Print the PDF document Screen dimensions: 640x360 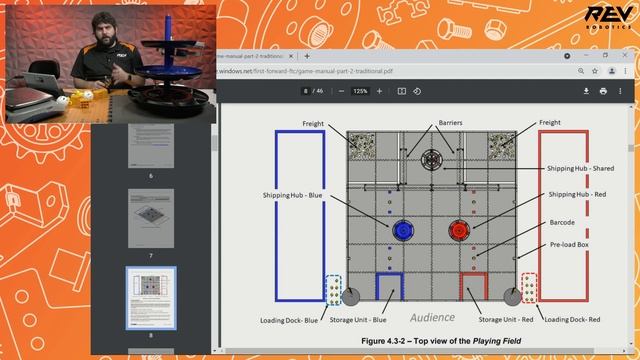(x=603, y=91)
